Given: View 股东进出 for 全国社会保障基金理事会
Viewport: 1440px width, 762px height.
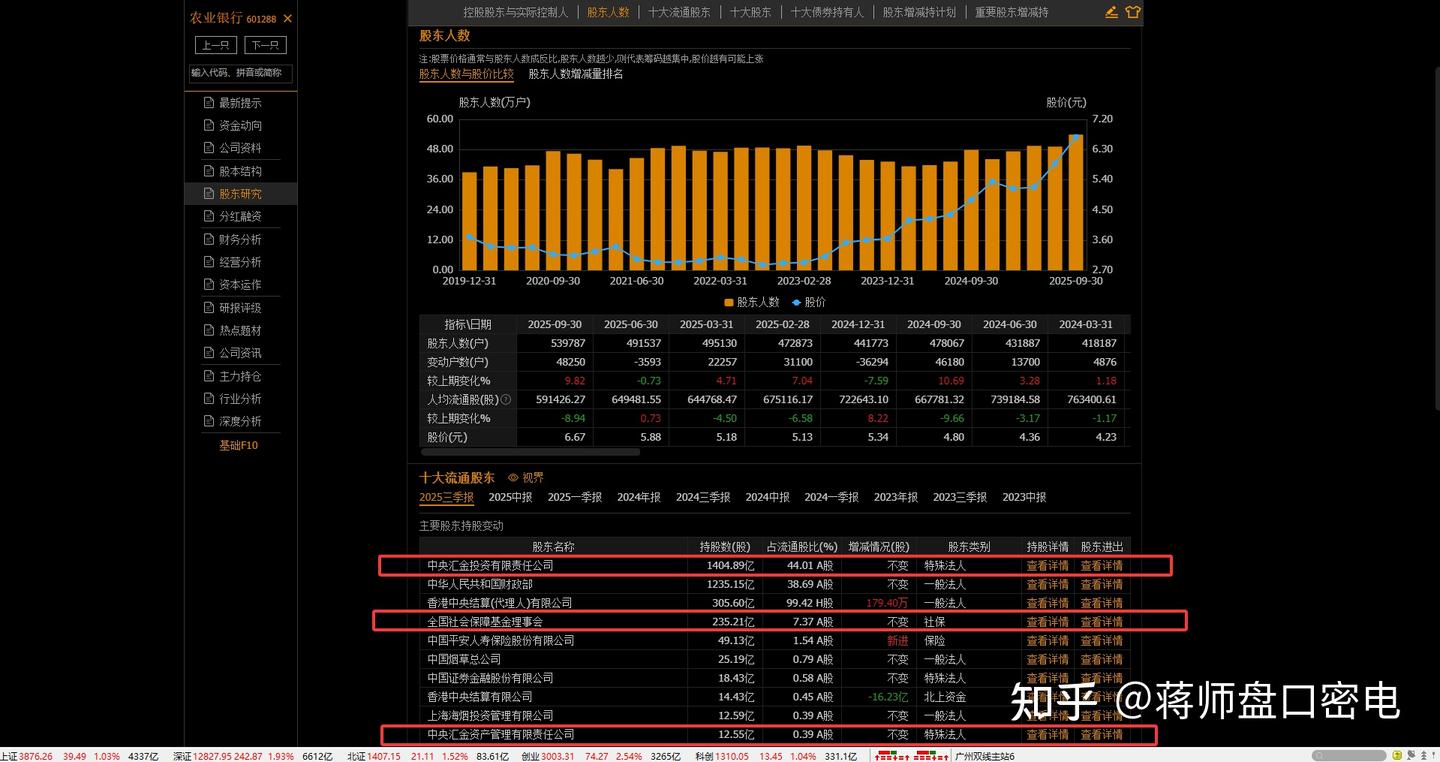Looking at the screenshot, I should [x=1102, y=622].
